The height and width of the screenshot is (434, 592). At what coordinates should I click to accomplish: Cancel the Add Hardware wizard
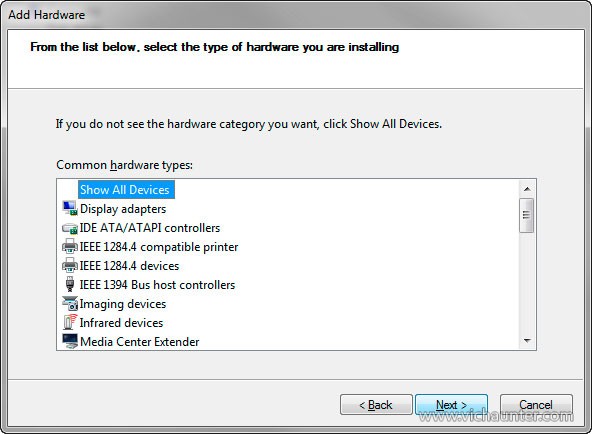click(x=536, y=405)
